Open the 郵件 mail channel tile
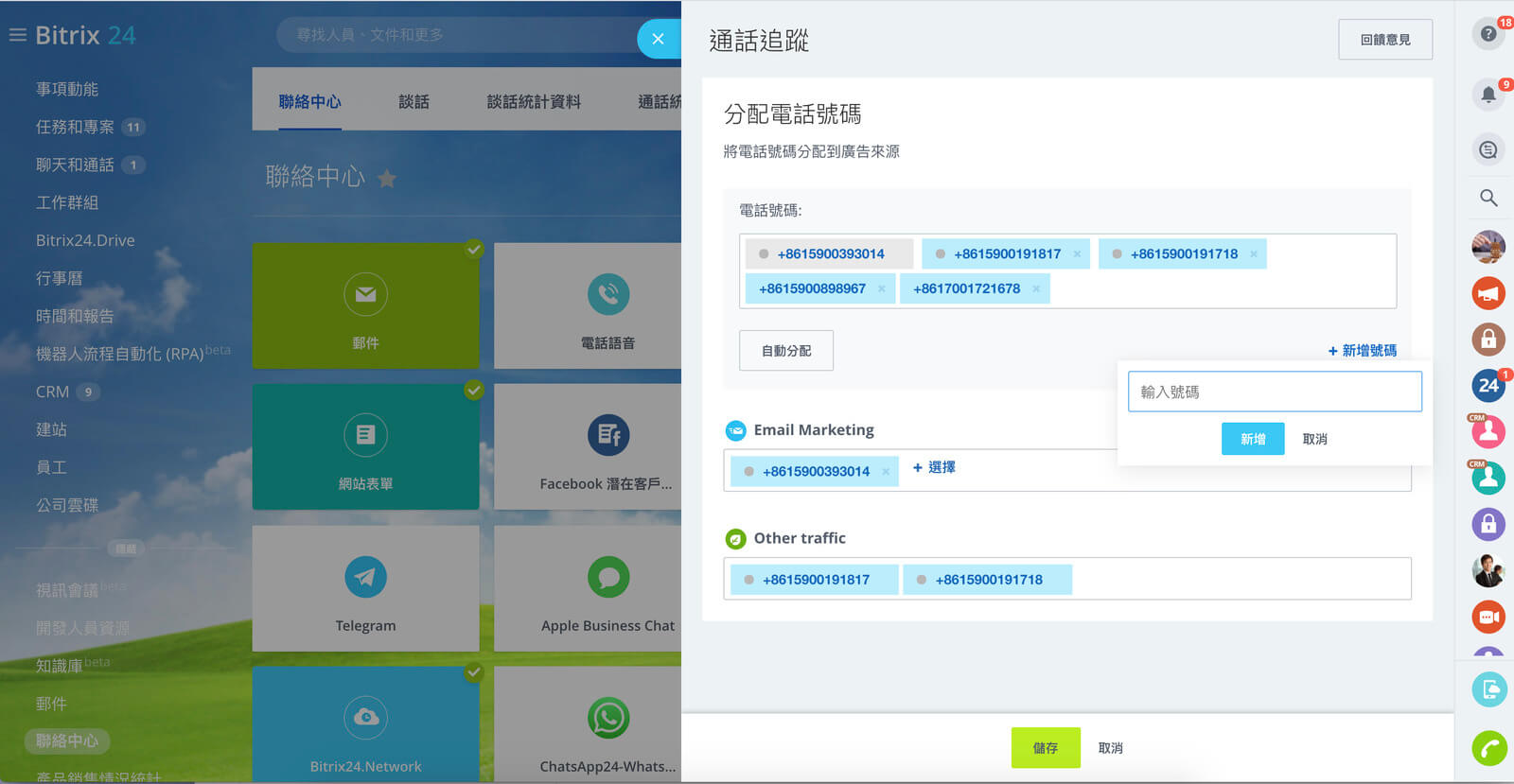 click(365, 305)
